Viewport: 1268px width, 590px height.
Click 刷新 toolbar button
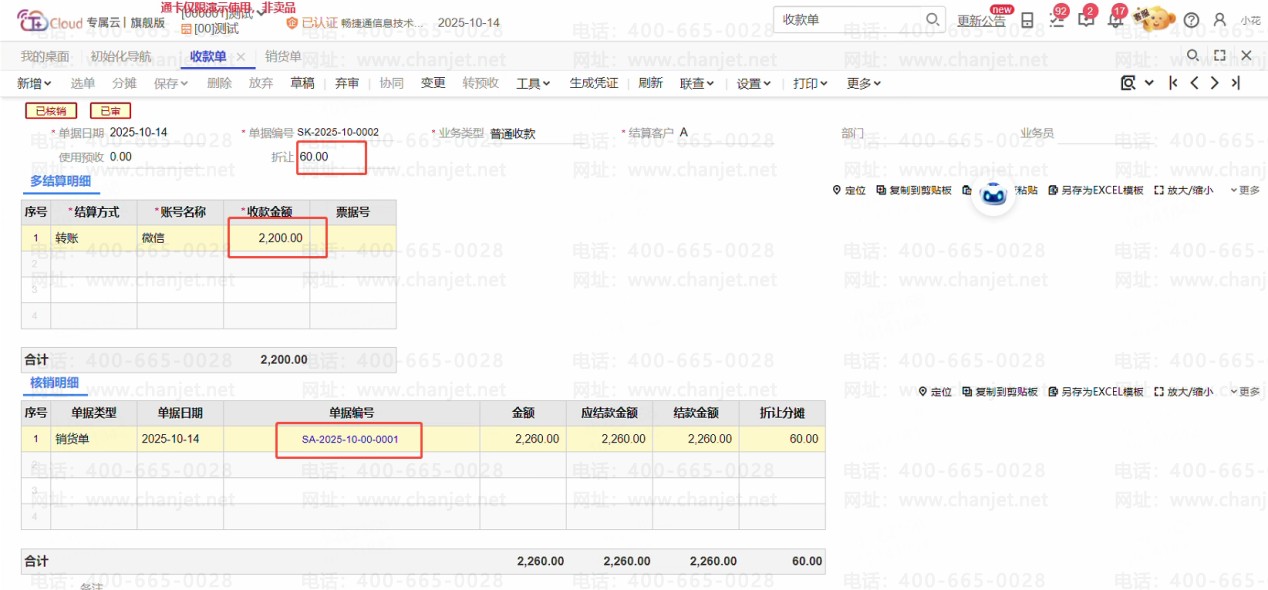click(650, 83)
